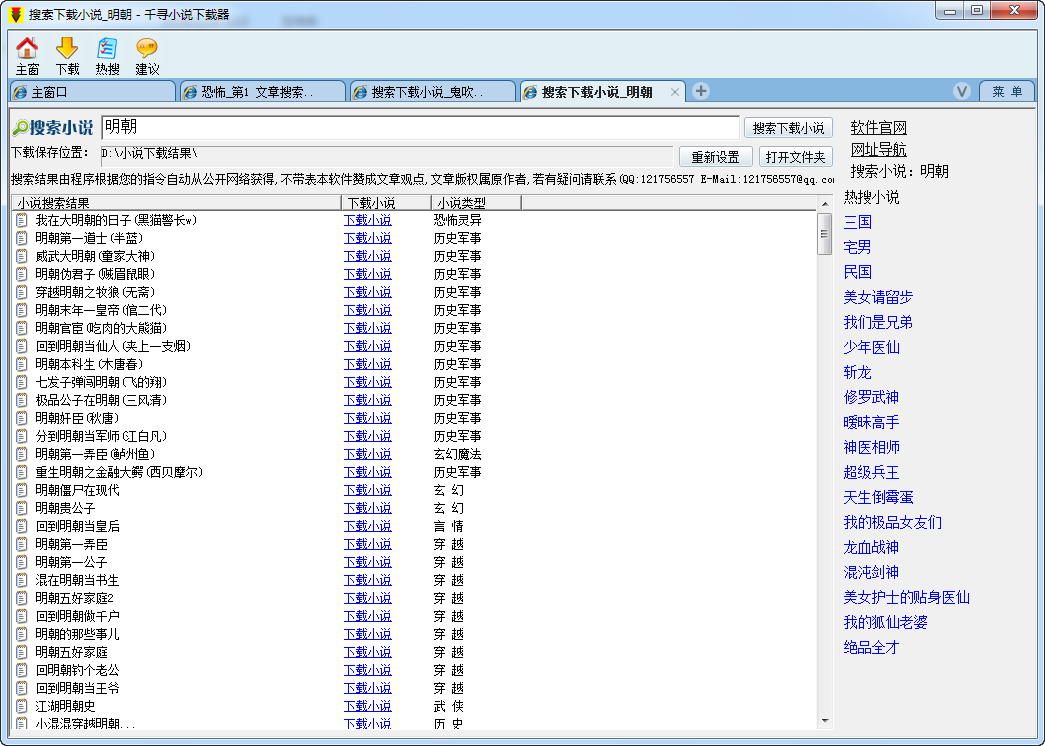
Task: Click the 搜索下载小说 search button
Action: click(788, 127)
